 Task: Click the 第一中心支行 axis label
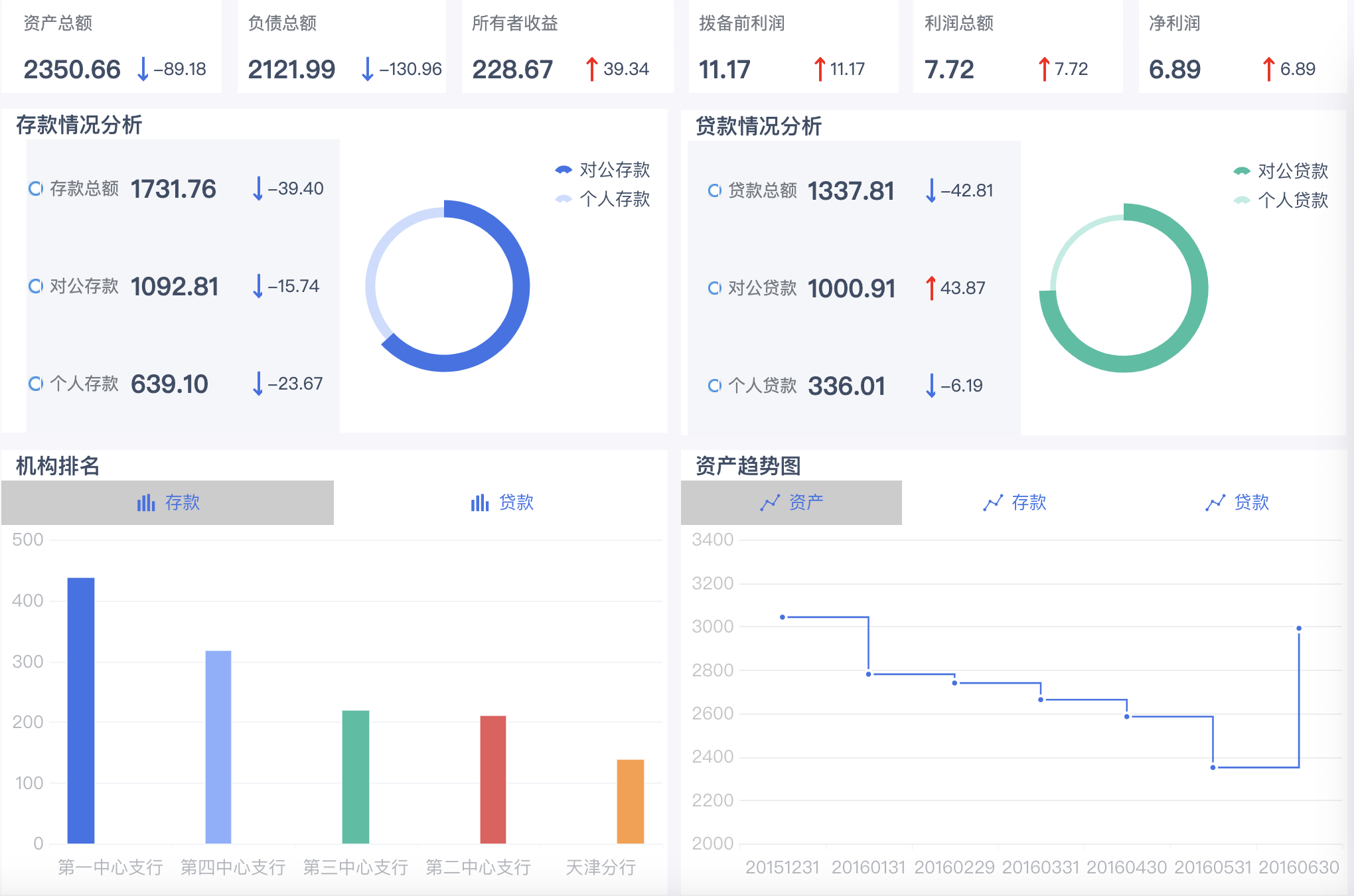(110, 867)
